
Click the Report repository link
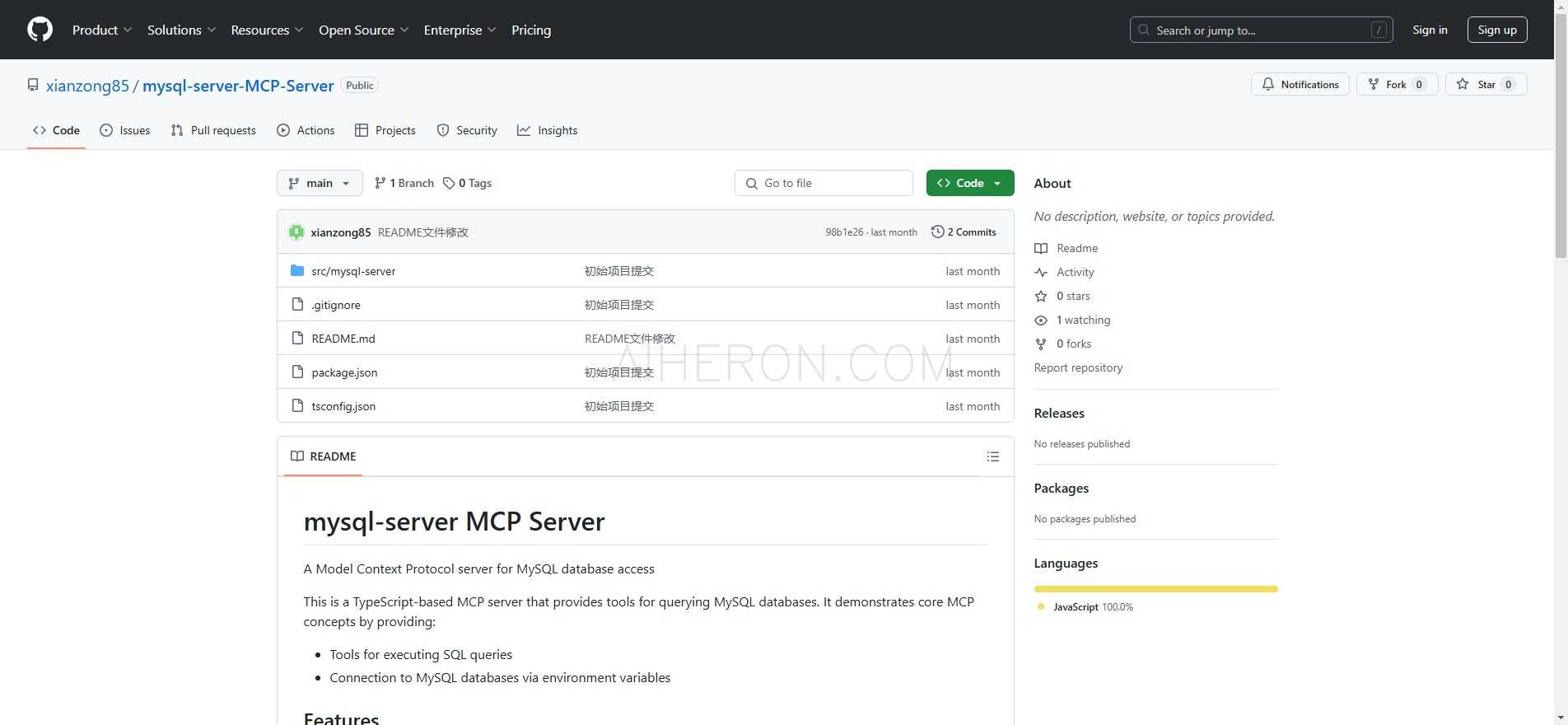[x=1078, y=367]
